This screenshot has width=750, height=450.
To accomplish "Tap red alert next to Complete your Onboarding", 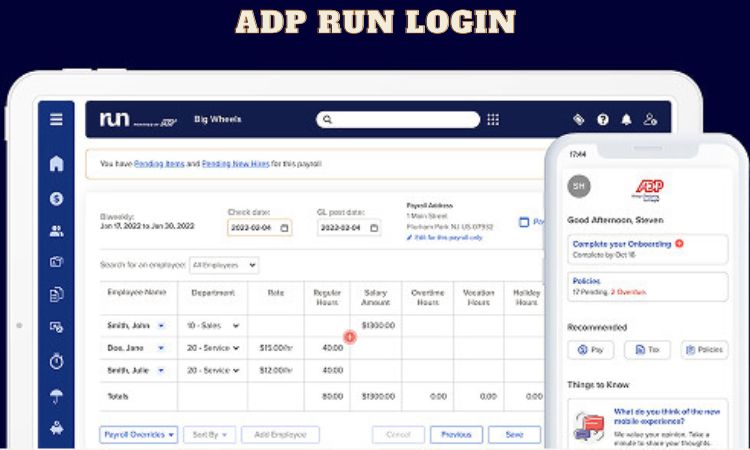I will pos(679,243).
